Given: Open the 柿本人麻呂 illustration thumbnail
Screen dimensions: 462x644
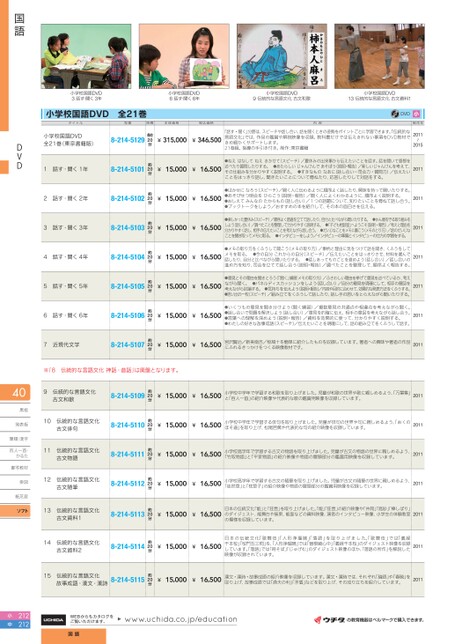Looking at the screenshot, I should click(x=282, y=56).
